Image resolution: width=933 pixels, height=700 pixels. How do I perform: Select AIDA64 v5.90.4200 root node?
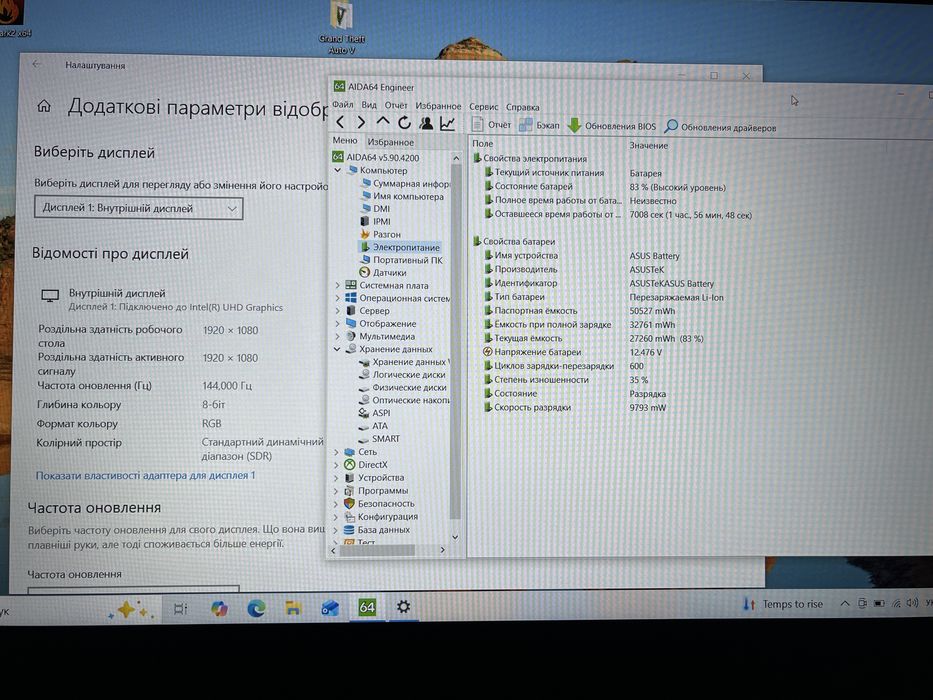coord(376,157)
